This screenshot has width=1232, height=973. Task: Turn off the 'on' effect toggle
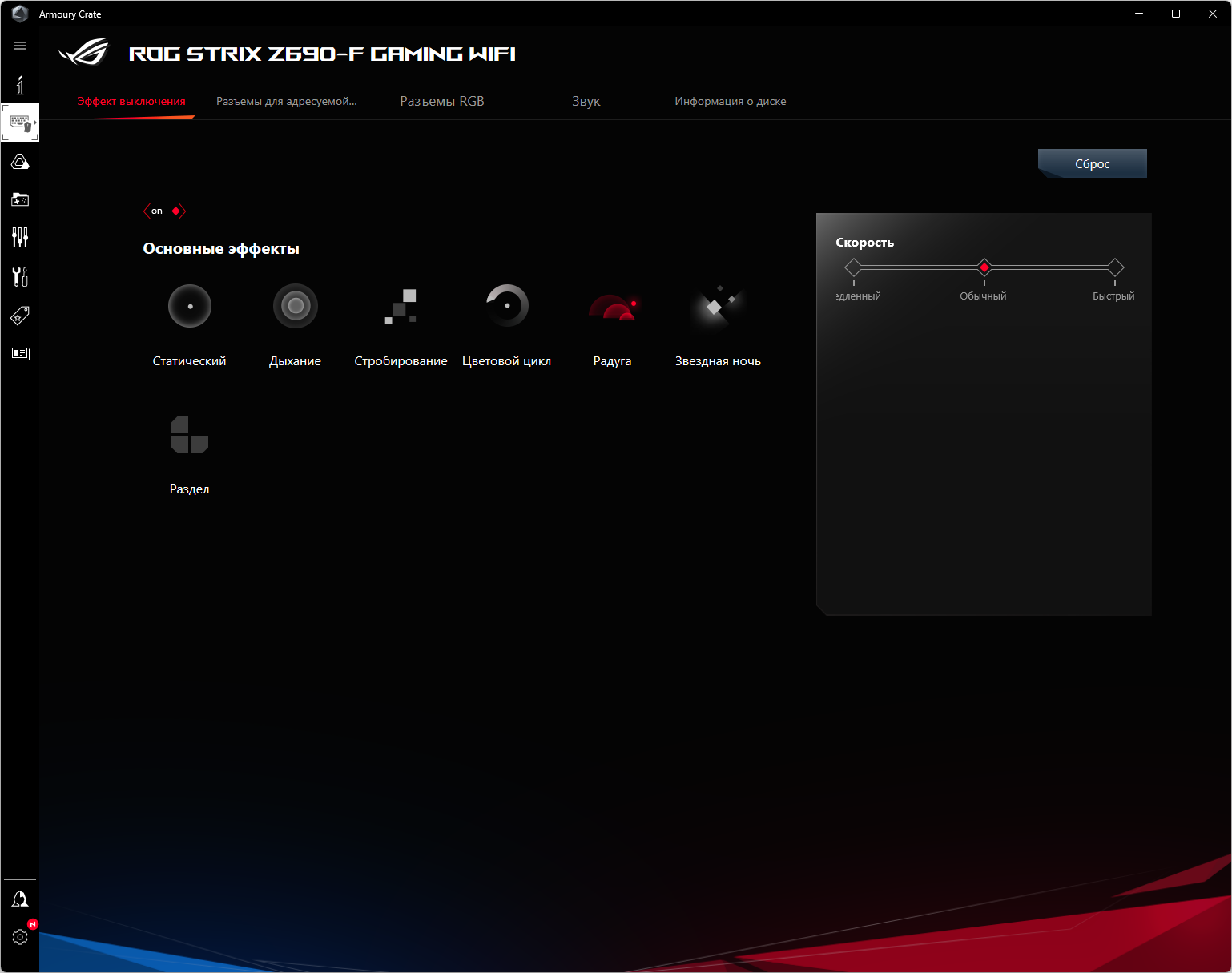pyautogui.click(x=164, y=211)
